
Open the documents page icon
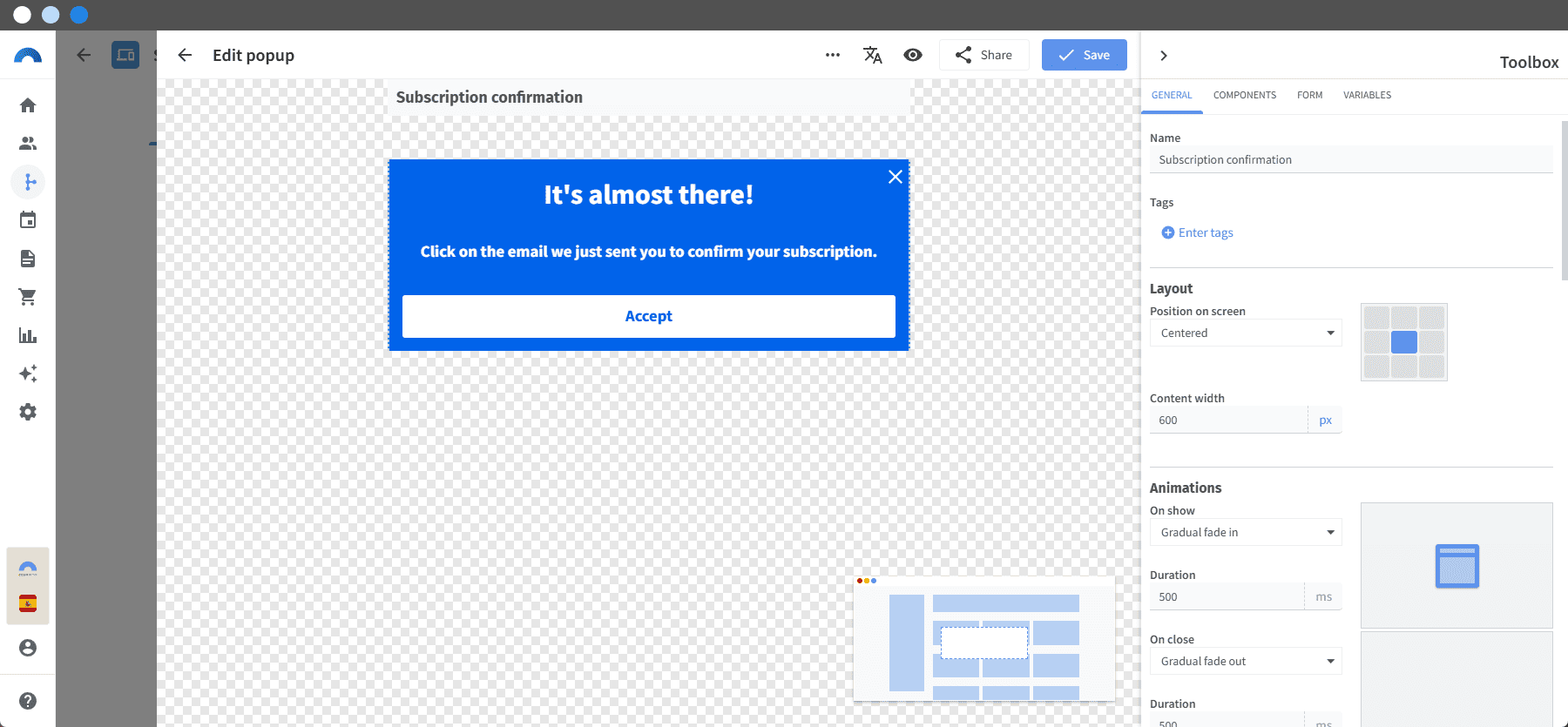pyautogui.click(x=28, y=259)
